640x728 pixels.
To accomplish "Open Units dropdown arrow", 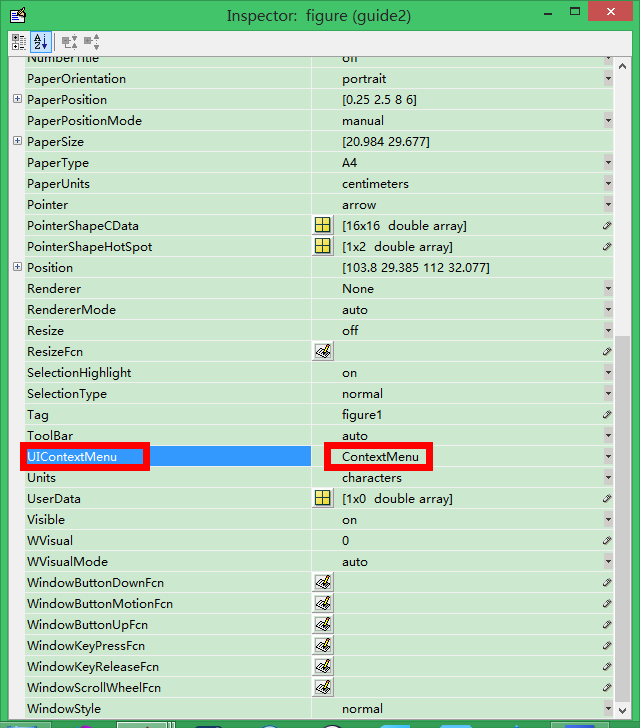I will click(608, 477).
